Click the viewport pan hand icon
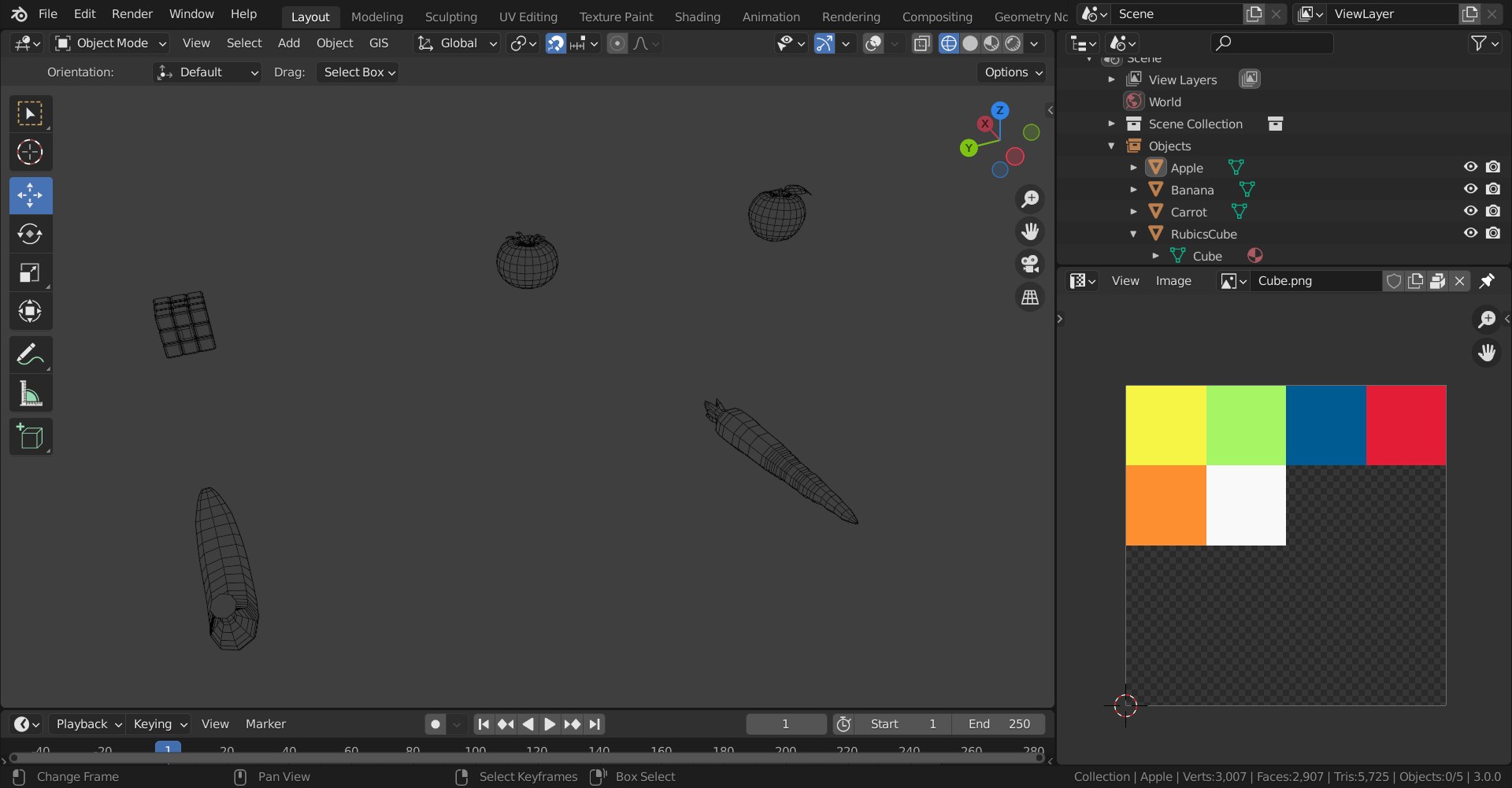The height and width of the screenshot is (788, 1512). pyautogui.click(x=1030, y=231)
